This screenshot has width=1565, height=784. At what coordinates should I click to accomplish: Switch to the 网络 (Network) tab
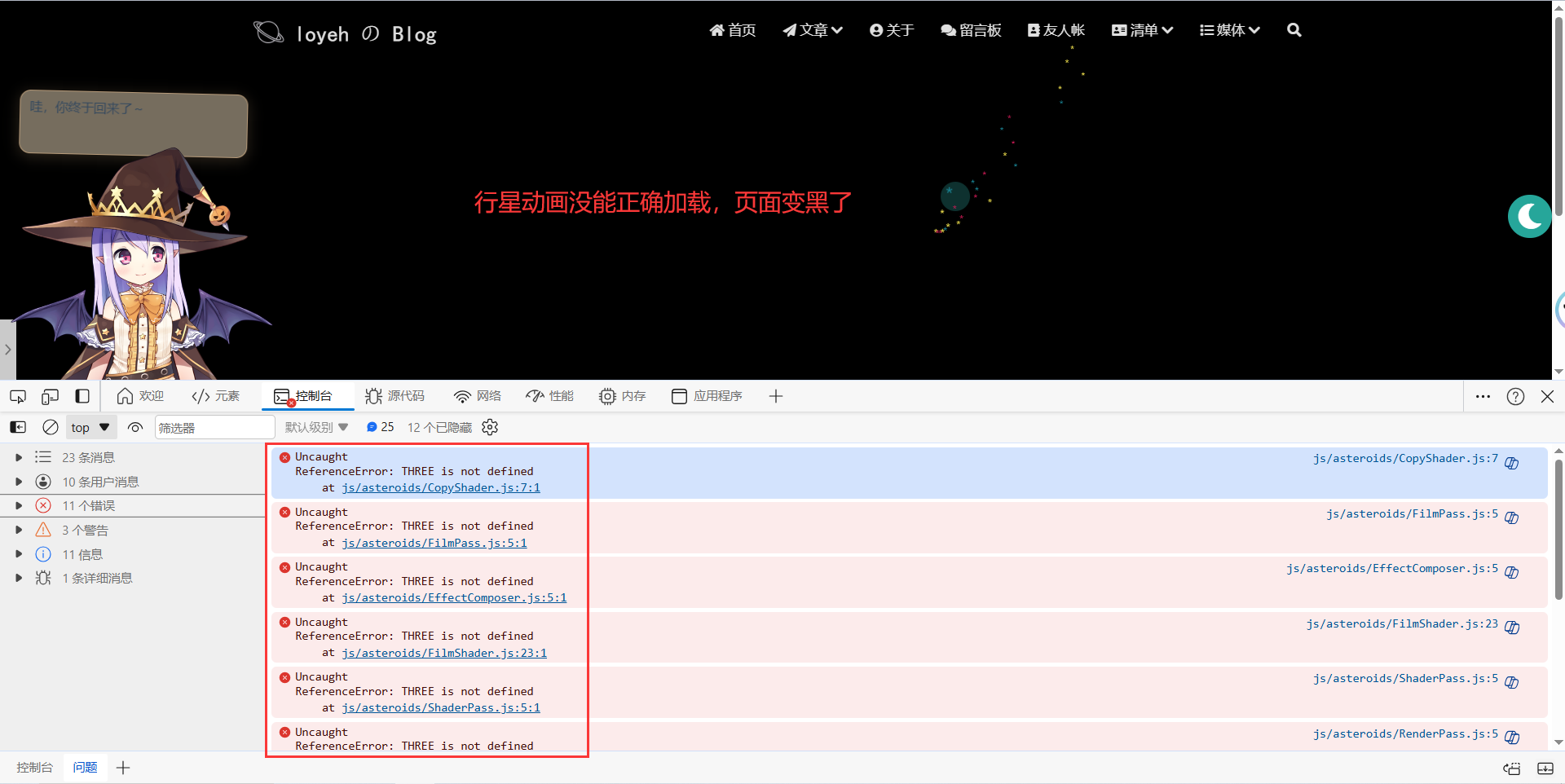(x=477, y=396)
